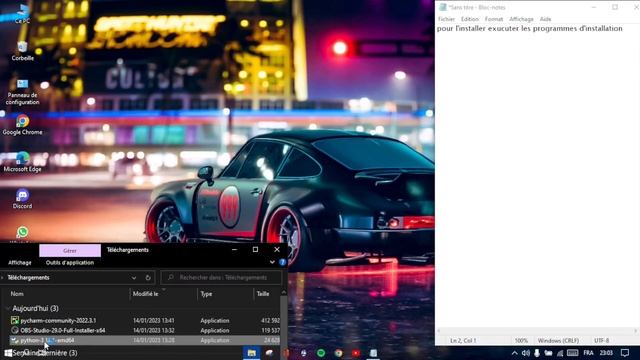Click Ln 2, Col 1 in status bar
Image resolution: width=640 pixels, height=360 pixels.
click(x=463, y=340)
